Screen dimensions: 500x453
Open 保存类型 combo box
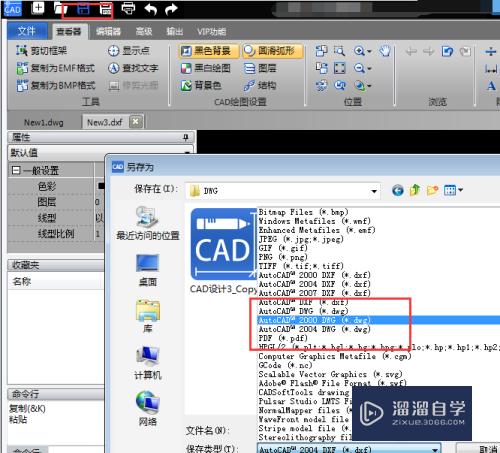tap(349, 449)
